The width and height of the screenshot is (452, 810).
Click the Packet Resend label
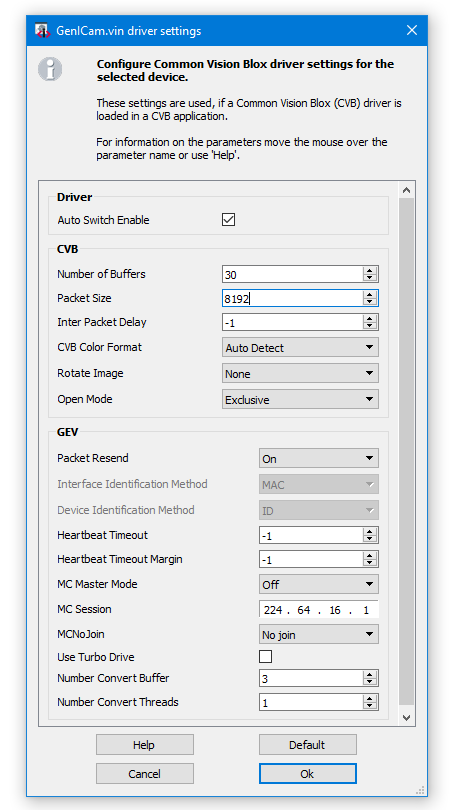pos(93,458)
